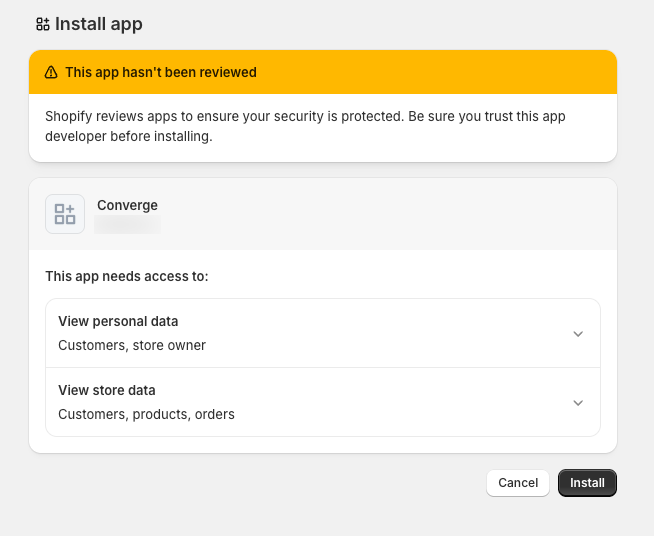Click the blurred developer name under Converge
654x536 pixels.
(127, 224)
